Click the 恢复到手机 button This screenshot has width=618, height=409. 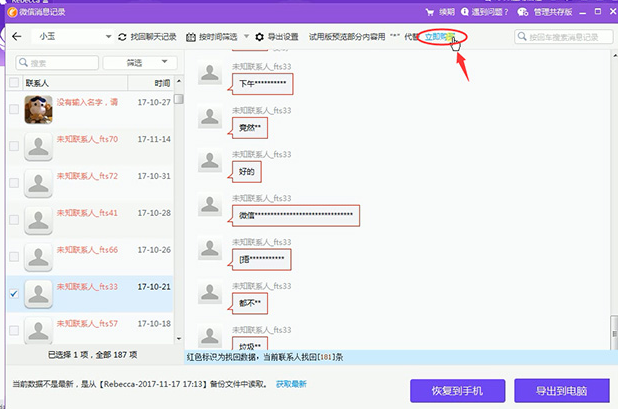457,391
